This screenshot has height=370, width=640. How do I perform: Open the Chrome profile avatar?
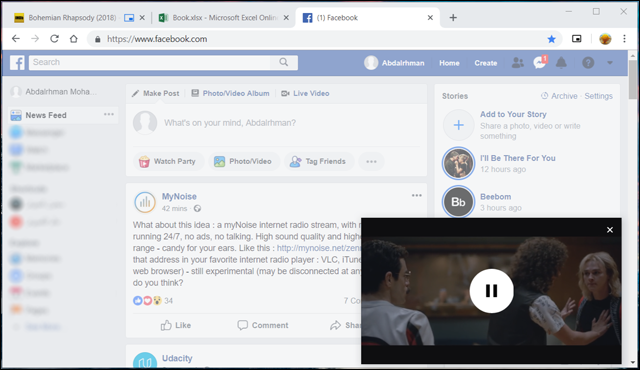(605, 39)
